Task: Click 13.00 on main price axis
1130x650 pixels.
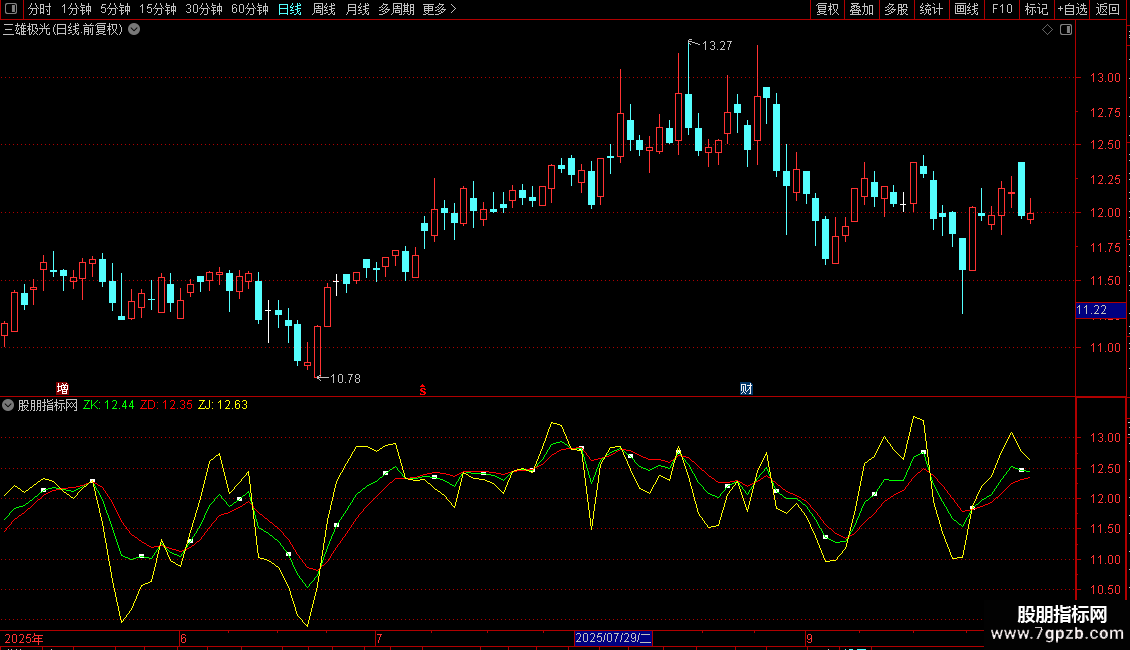Action: [1105, 78]
